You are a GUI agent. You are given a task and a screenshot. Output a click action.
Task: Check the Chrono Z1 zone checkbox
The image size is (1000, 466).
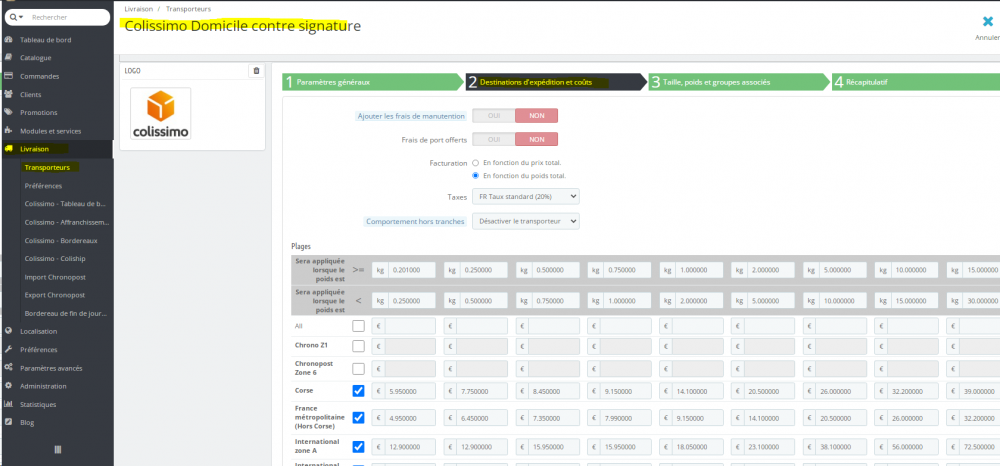[x=358, y=346]
